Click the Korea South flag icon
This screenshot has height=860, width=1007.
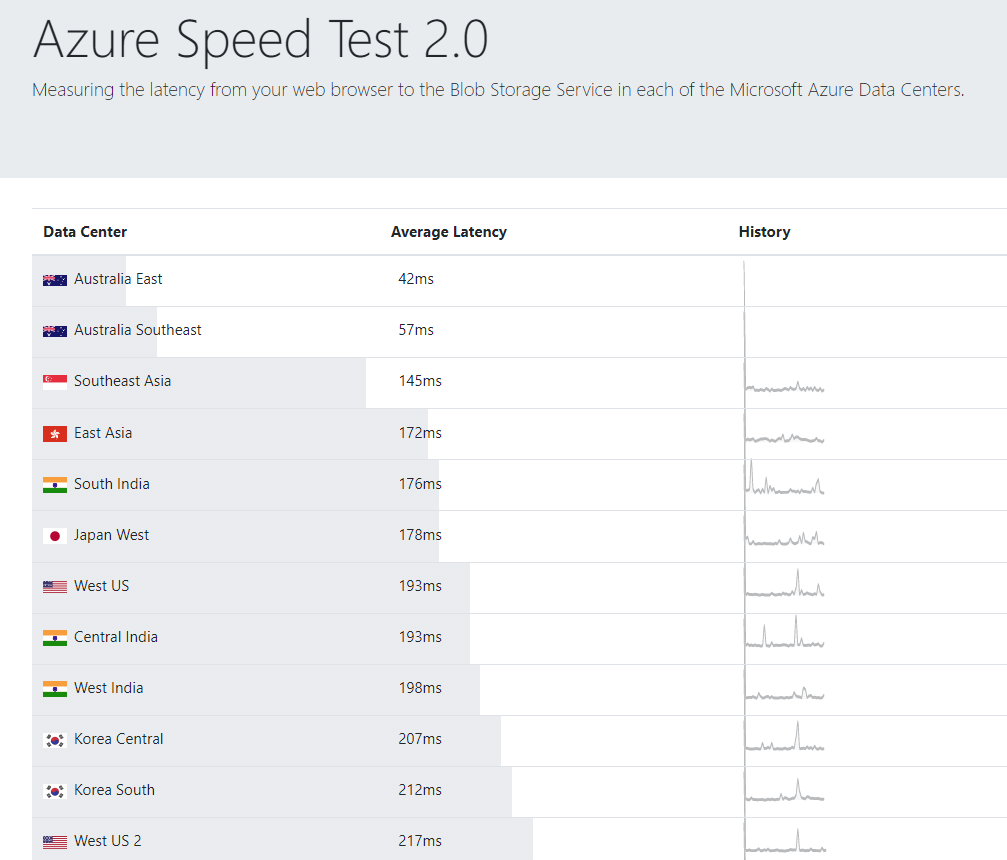(55, 791)
